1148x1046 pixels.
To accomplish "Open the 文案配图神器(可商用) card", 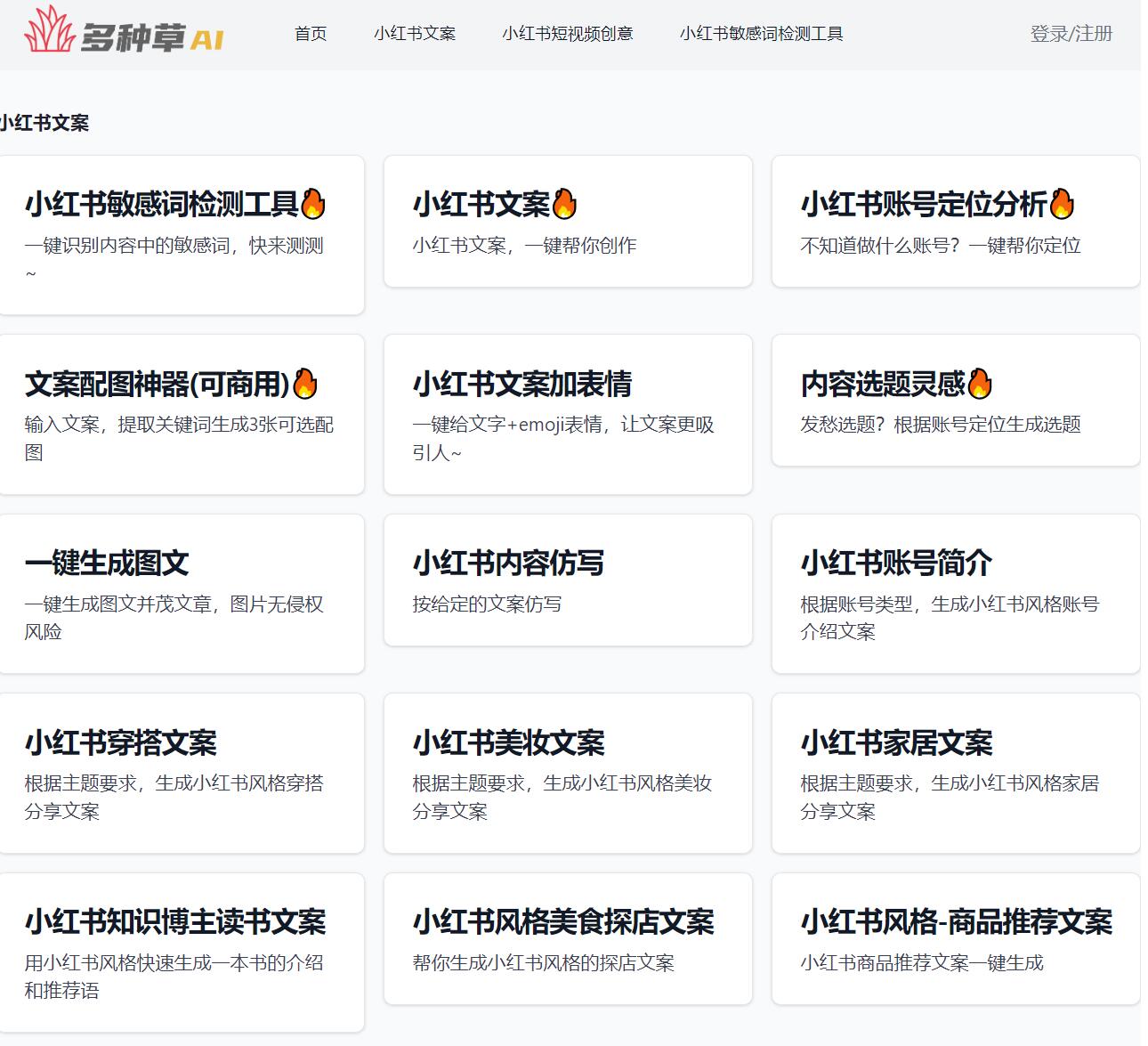I will (182, 414).
